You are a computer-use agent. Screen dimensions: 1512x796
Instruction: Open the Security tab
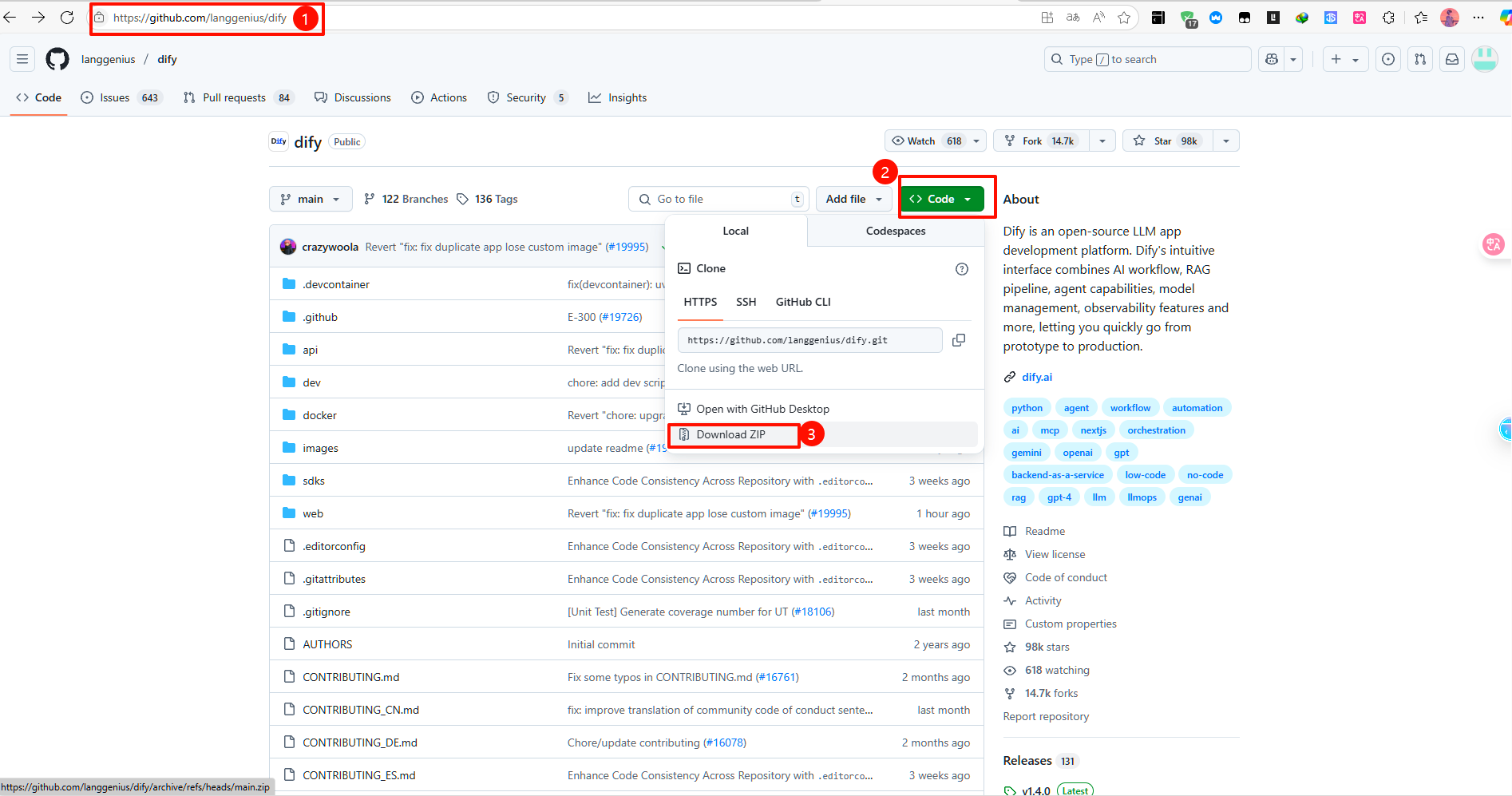(x=528, y=97)
